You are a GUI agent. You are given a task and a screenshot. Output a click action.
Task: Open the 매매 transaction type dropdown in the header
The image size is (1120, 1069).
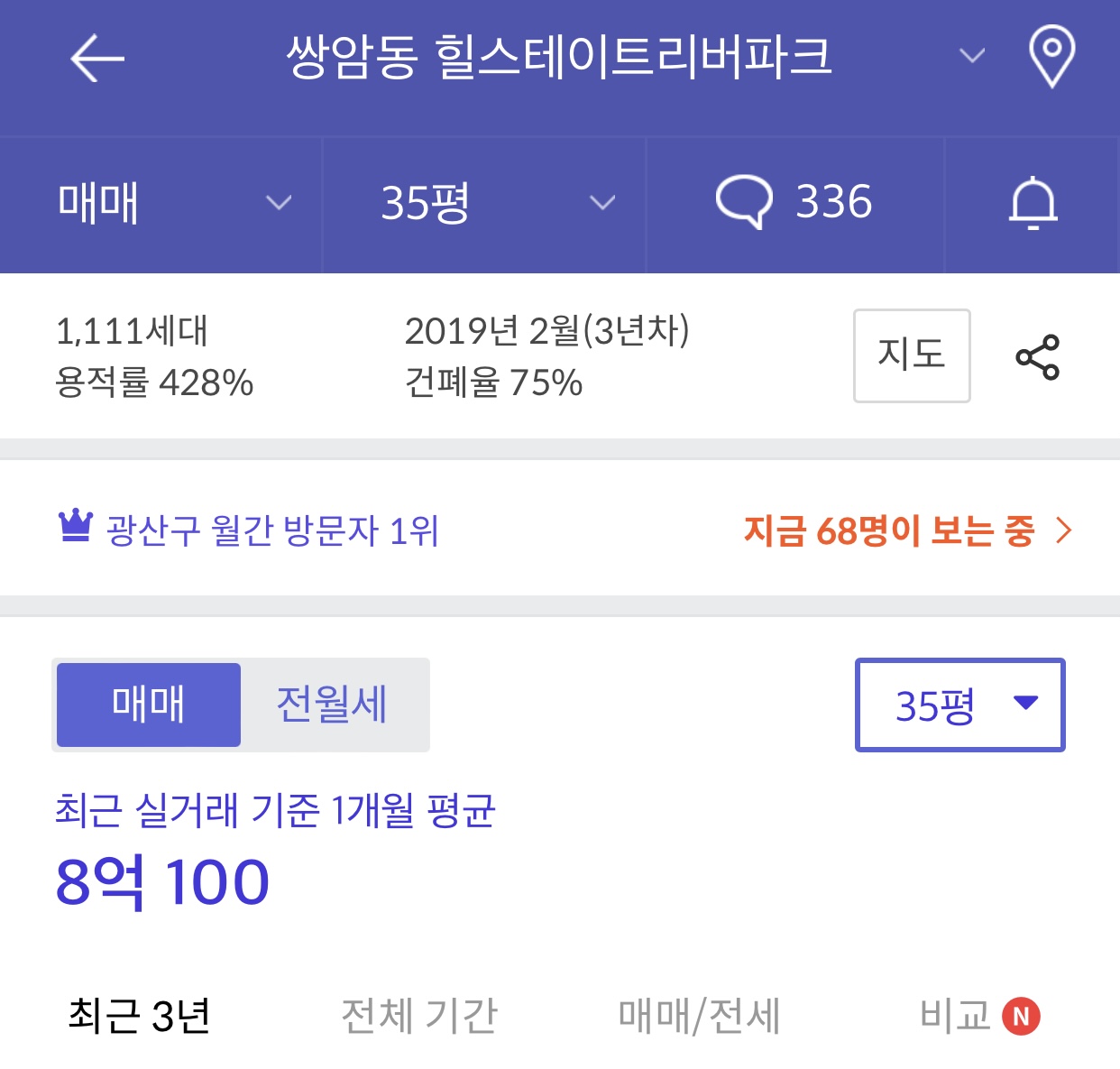161,204
